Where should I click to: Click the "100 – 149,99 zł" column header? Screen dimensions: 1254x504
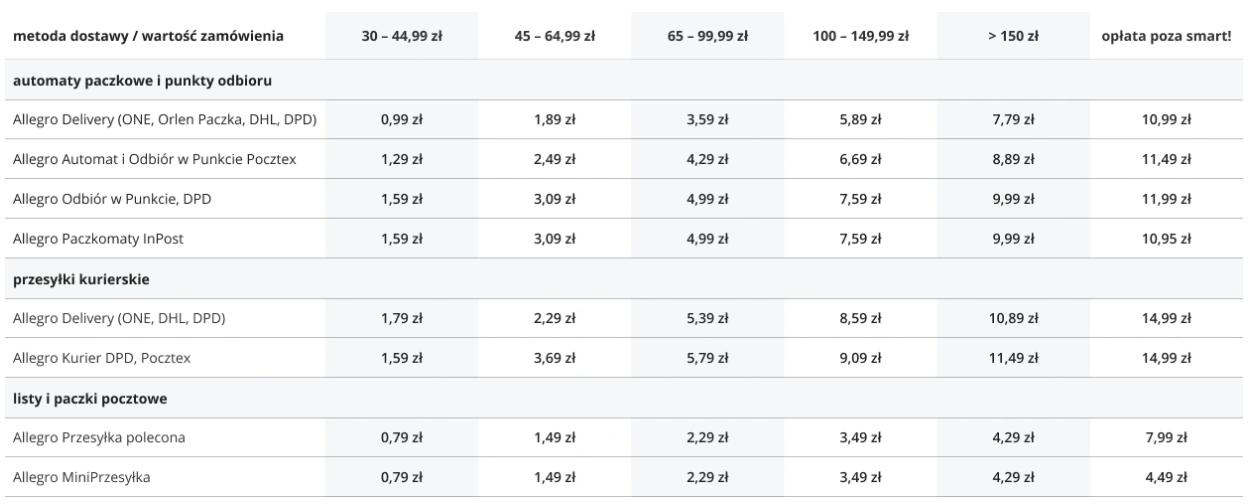tap(861, 37)
